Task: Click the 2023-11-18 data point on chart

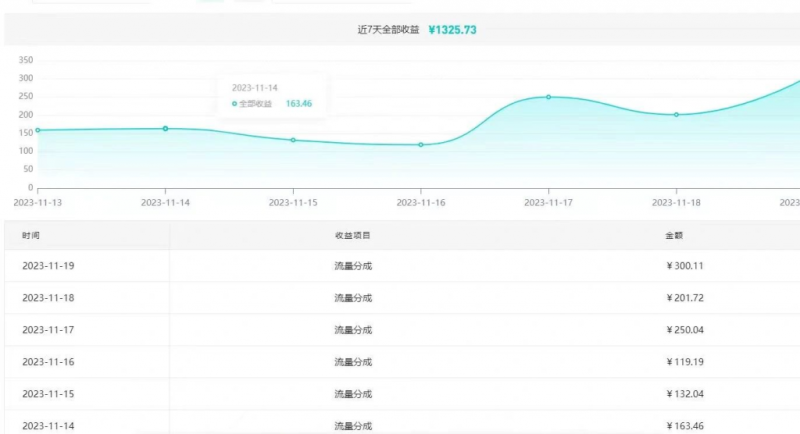Action: pos(676,114)
